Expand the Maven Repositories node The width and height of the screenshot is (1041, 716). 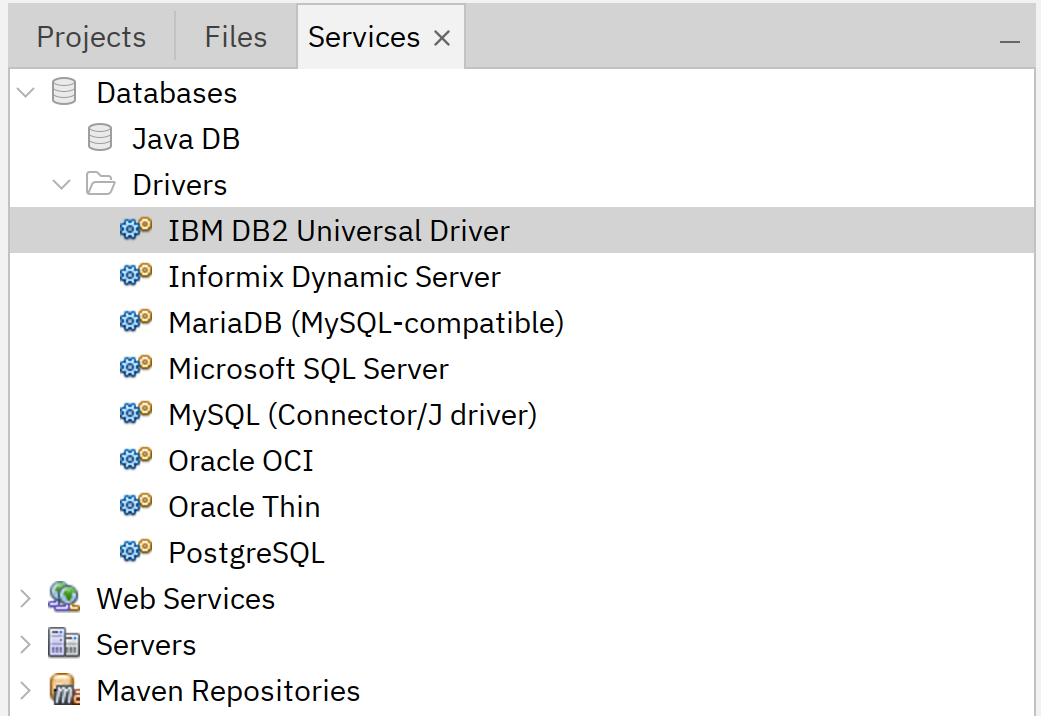point(27,690)
